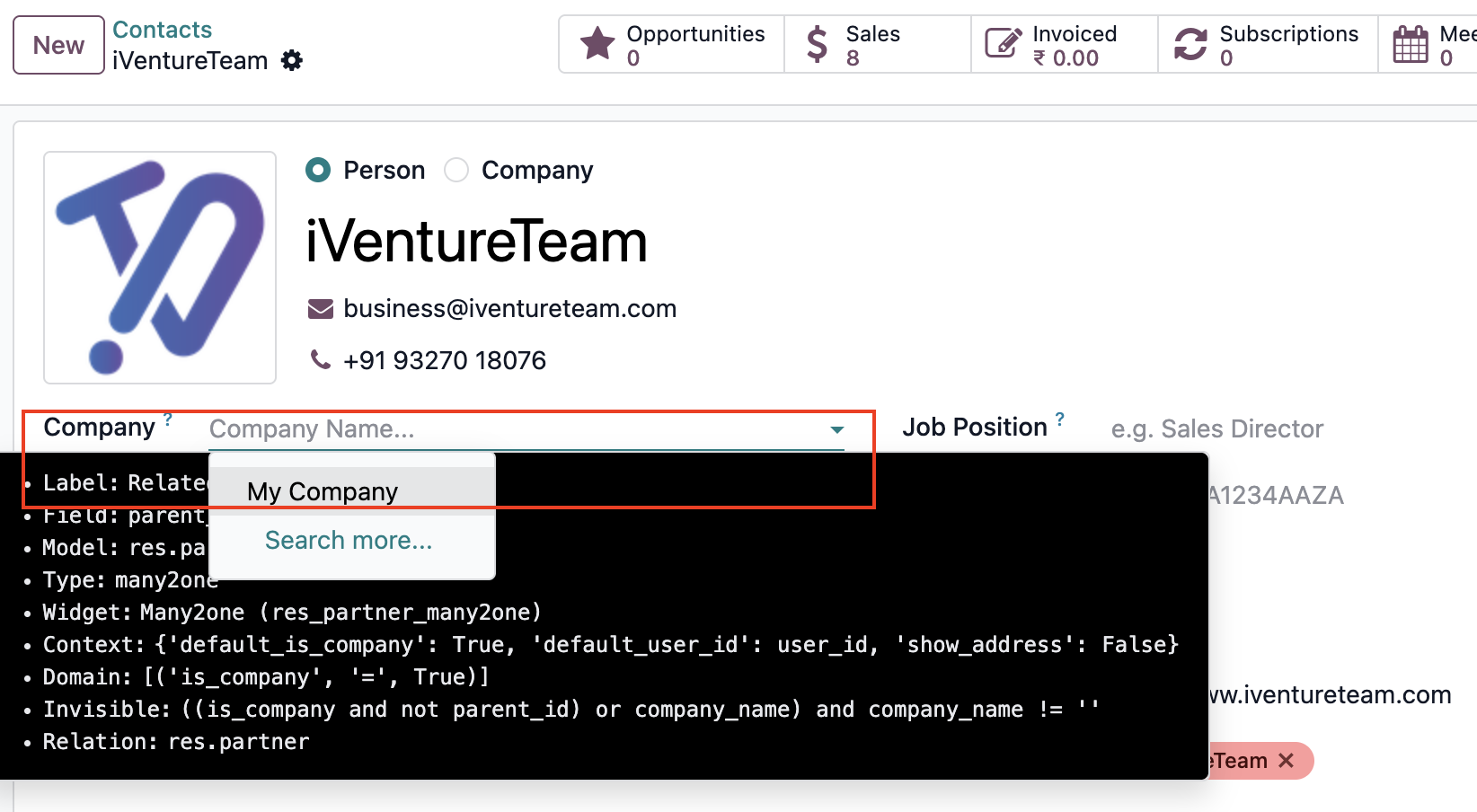
Task: Click the Opportunities star icon
Action: tap(597, 43)
